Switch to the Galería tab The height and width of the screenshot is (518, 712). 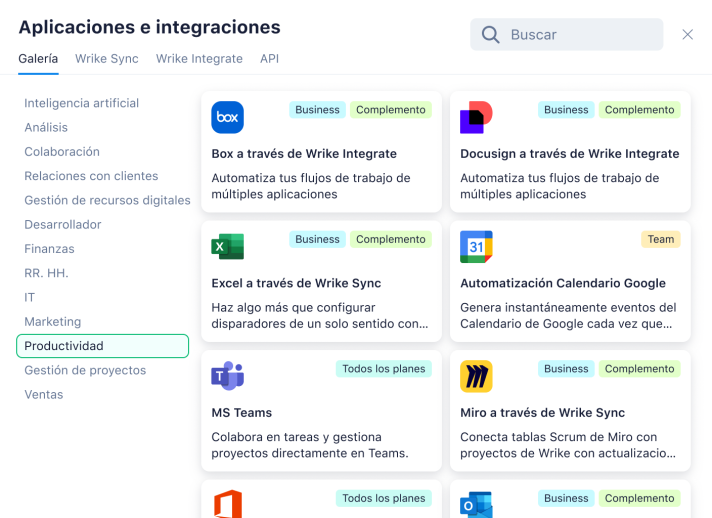point(38,59)
